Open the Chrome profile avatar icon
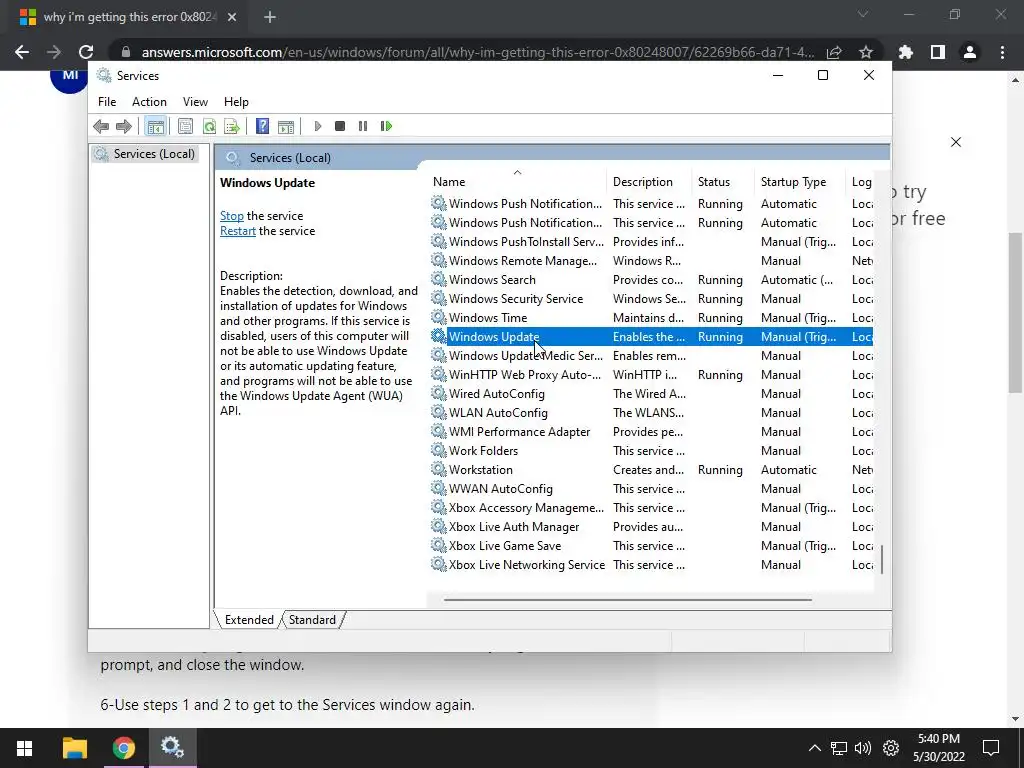This screenshot has height=768, width=1024. [x=970, y=52]
